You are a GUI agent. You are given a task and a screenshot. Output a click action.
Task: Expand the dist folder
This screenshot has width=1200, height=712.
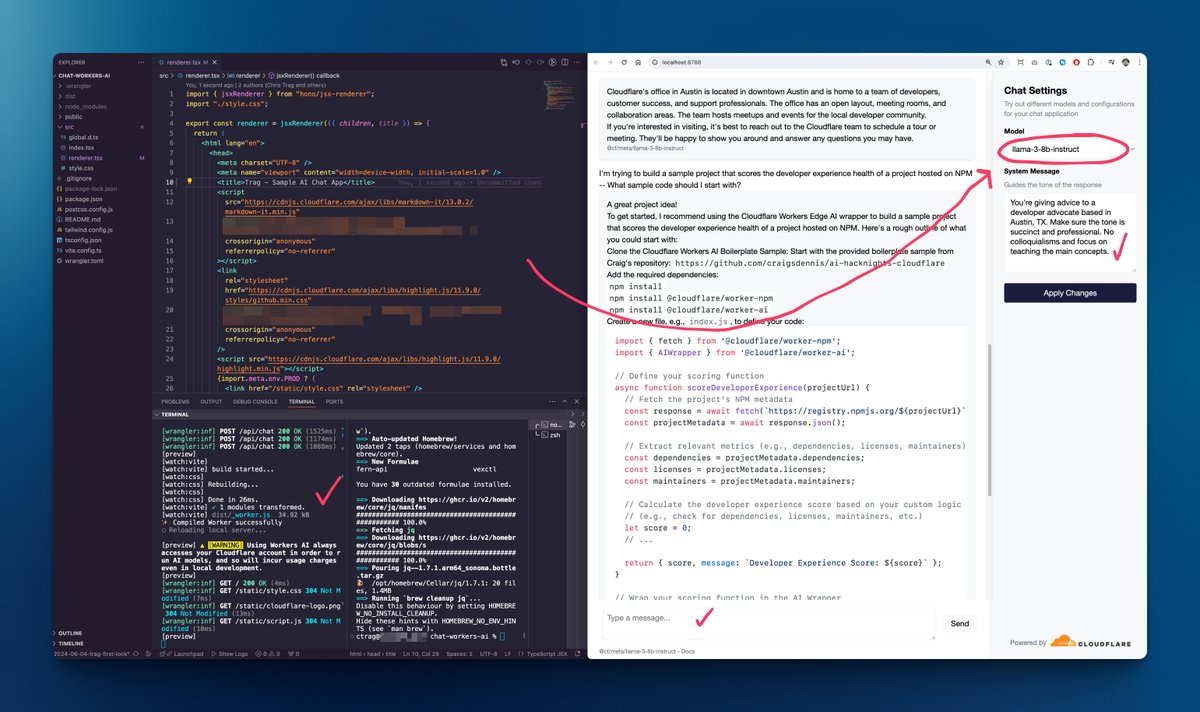(72, 97)
